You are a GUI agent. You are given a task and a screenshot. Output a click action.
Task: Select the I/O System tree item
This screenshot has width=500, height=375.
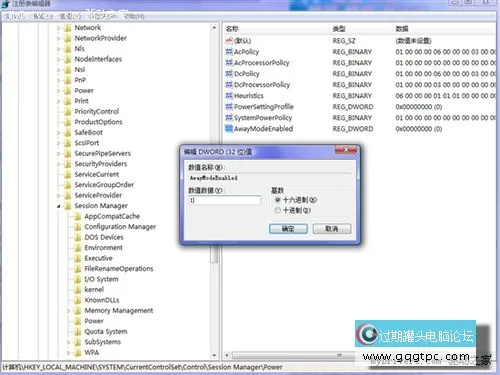[101, 279]
